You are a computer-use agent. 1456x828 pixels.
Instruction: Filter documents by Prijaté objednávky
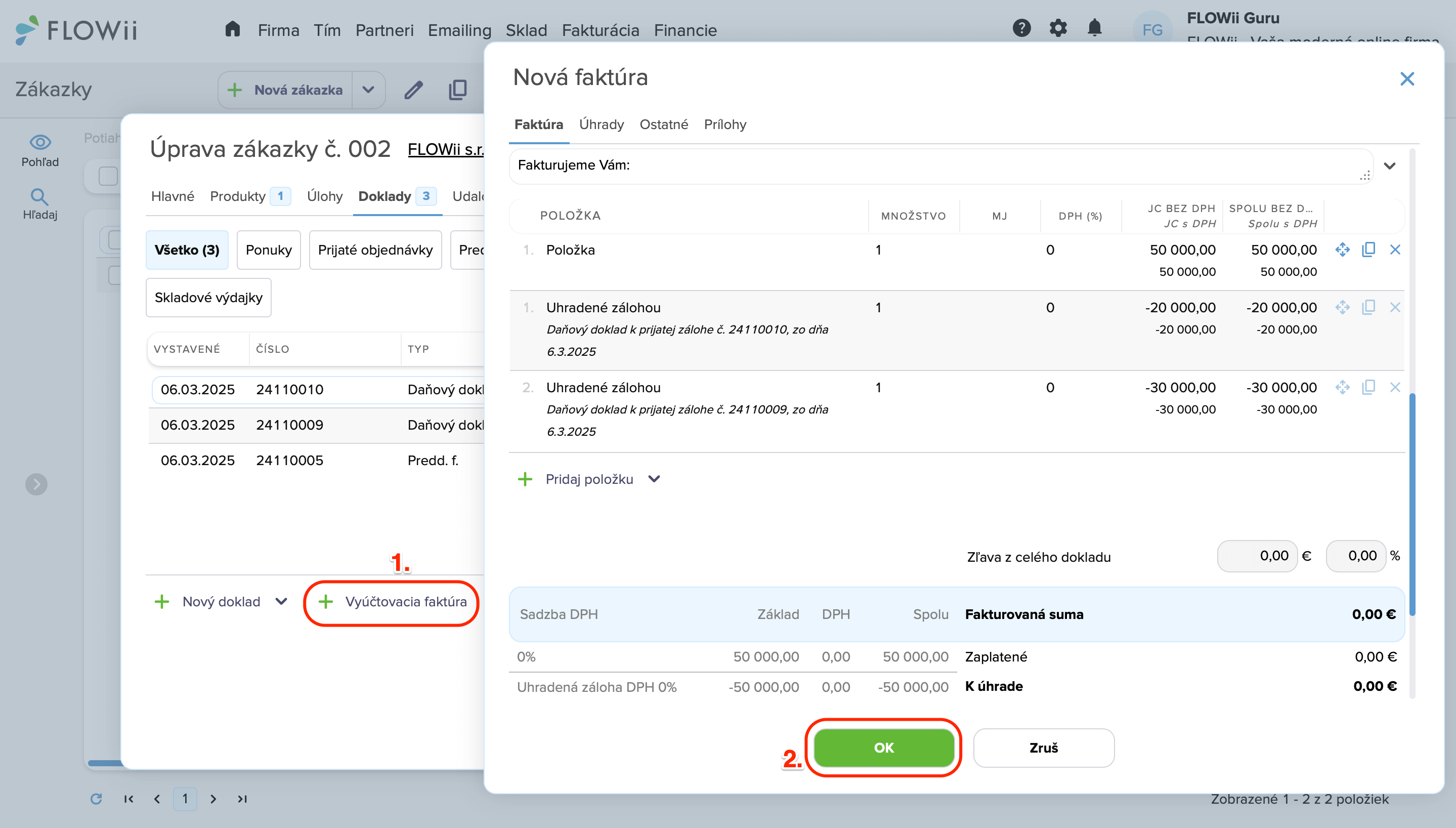375,250
